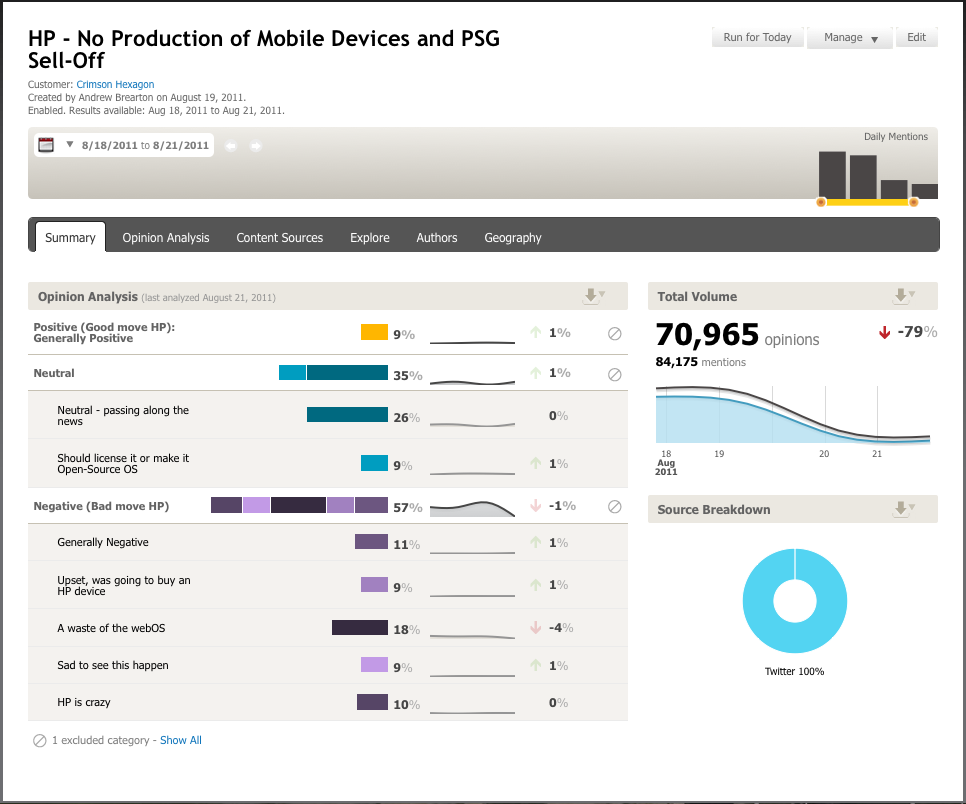Click the "Generally Negative" sub-category label
The height and width of the screenshot is (804, 966).
[103, 542]
